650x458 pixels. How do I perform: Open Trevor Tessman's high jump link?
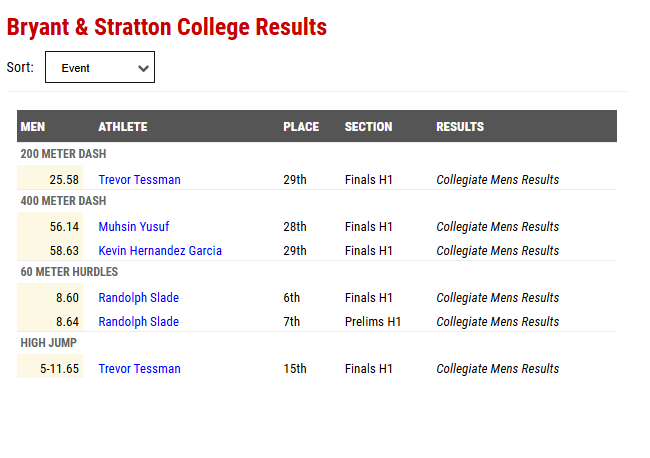[x=139, y=368]
